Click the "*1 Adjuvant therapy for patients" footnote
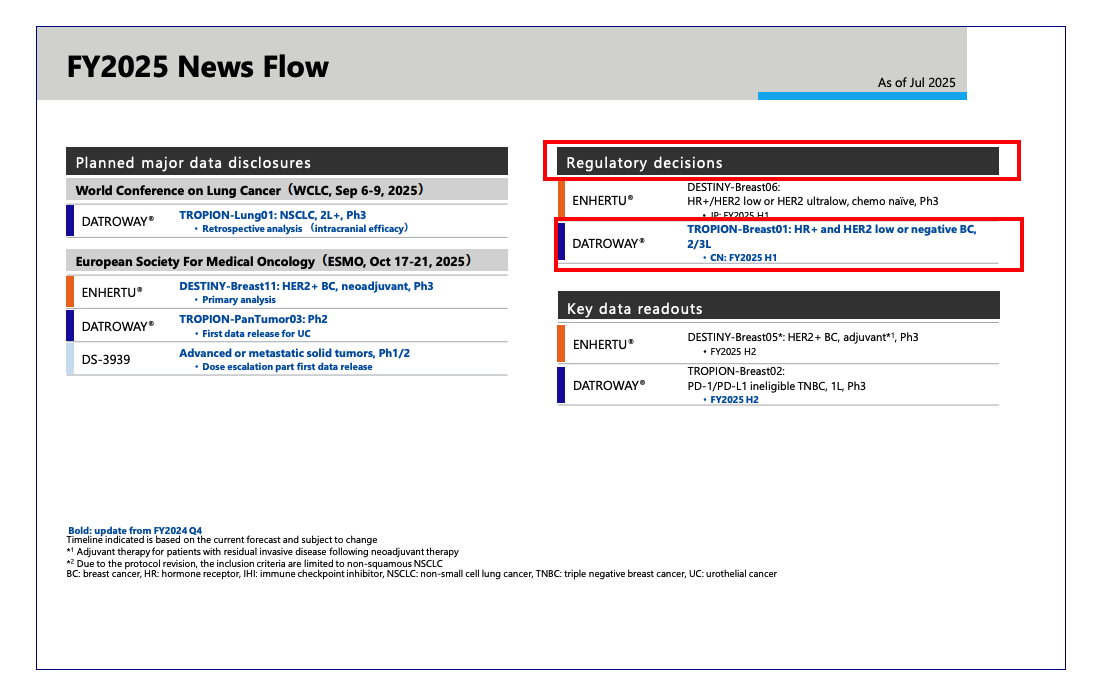Viewport: 1100px width, 700px height. [x=262, y=552]
